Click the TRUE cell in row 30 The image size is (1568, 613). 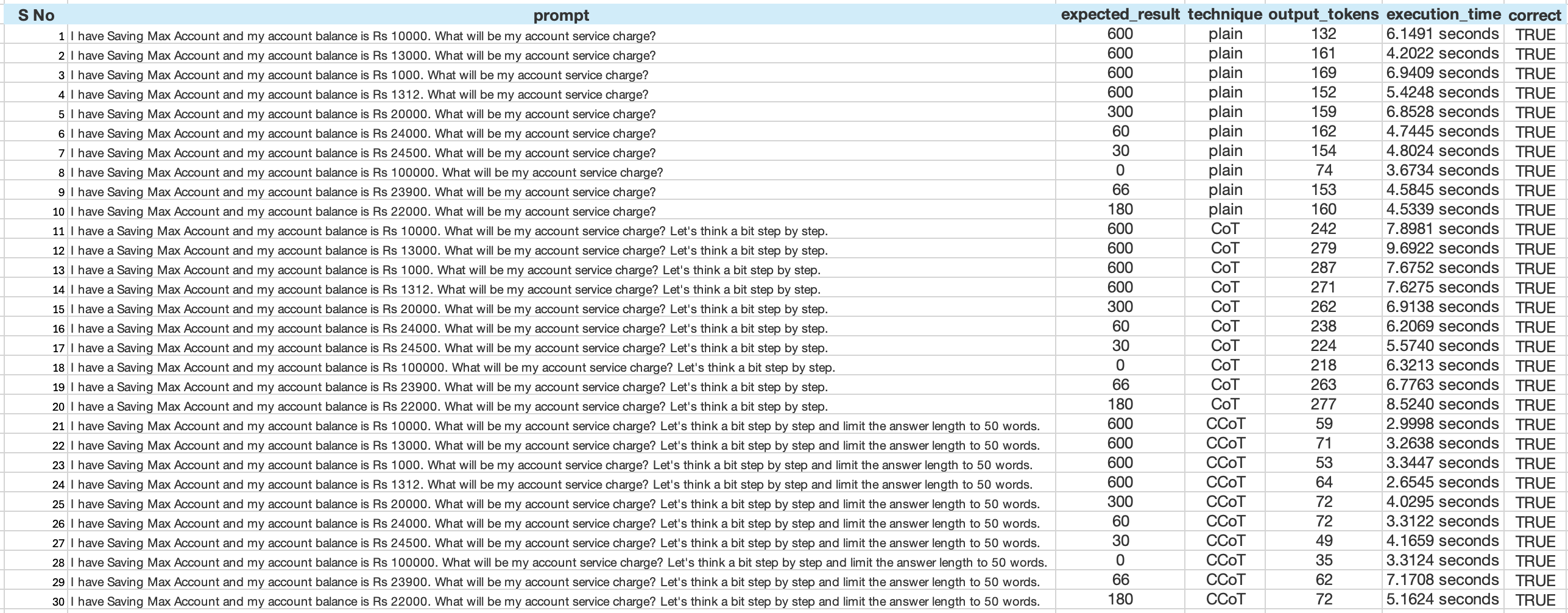pos(1534,600)
